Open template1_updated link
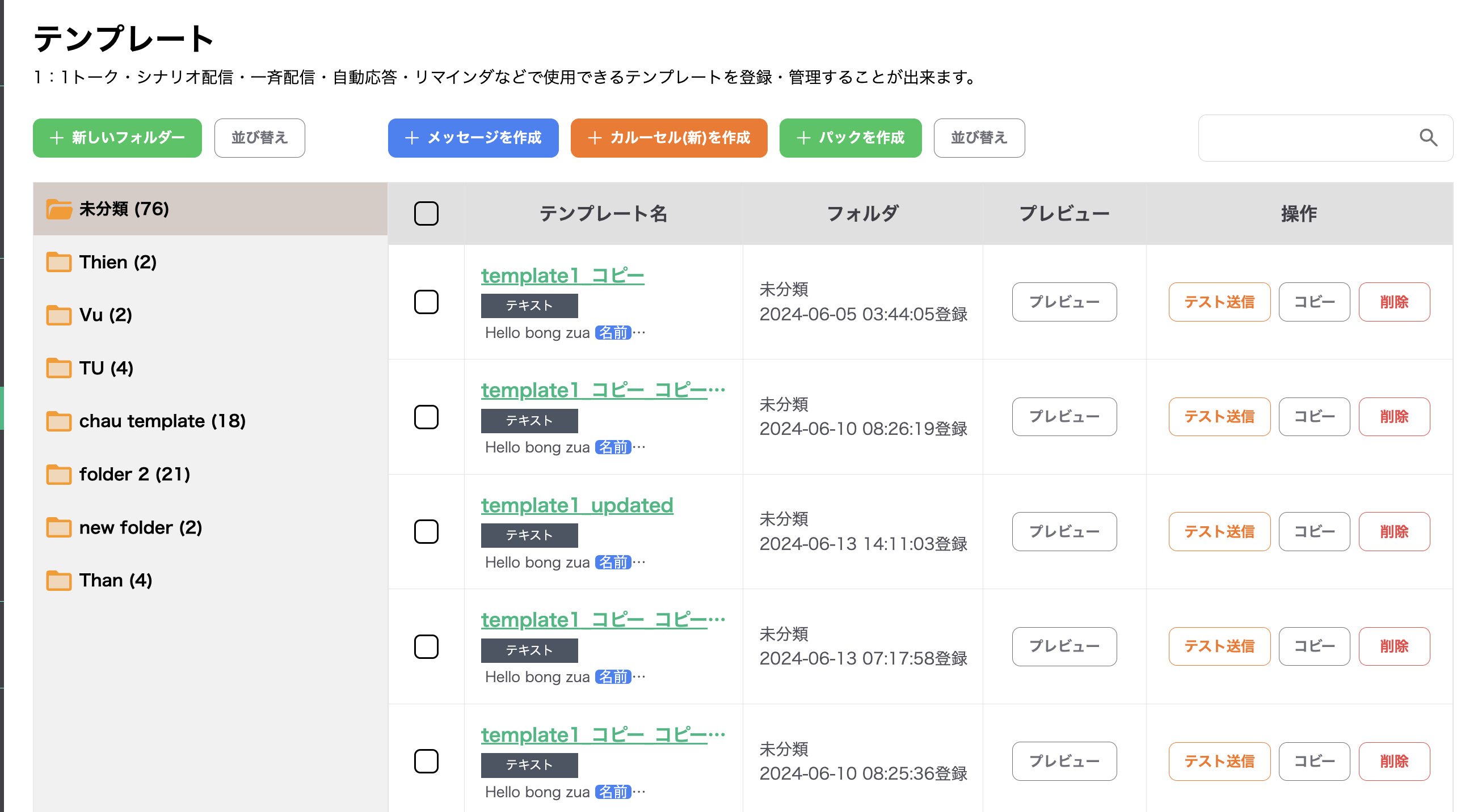 (577, 505)
